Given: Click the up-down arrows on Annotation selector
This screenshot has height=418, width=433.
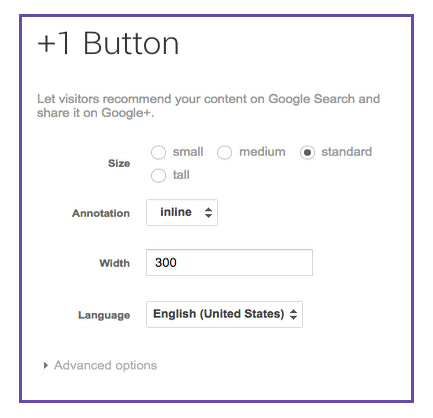Looking at the screenshot, I should click(x=208, y=213).
